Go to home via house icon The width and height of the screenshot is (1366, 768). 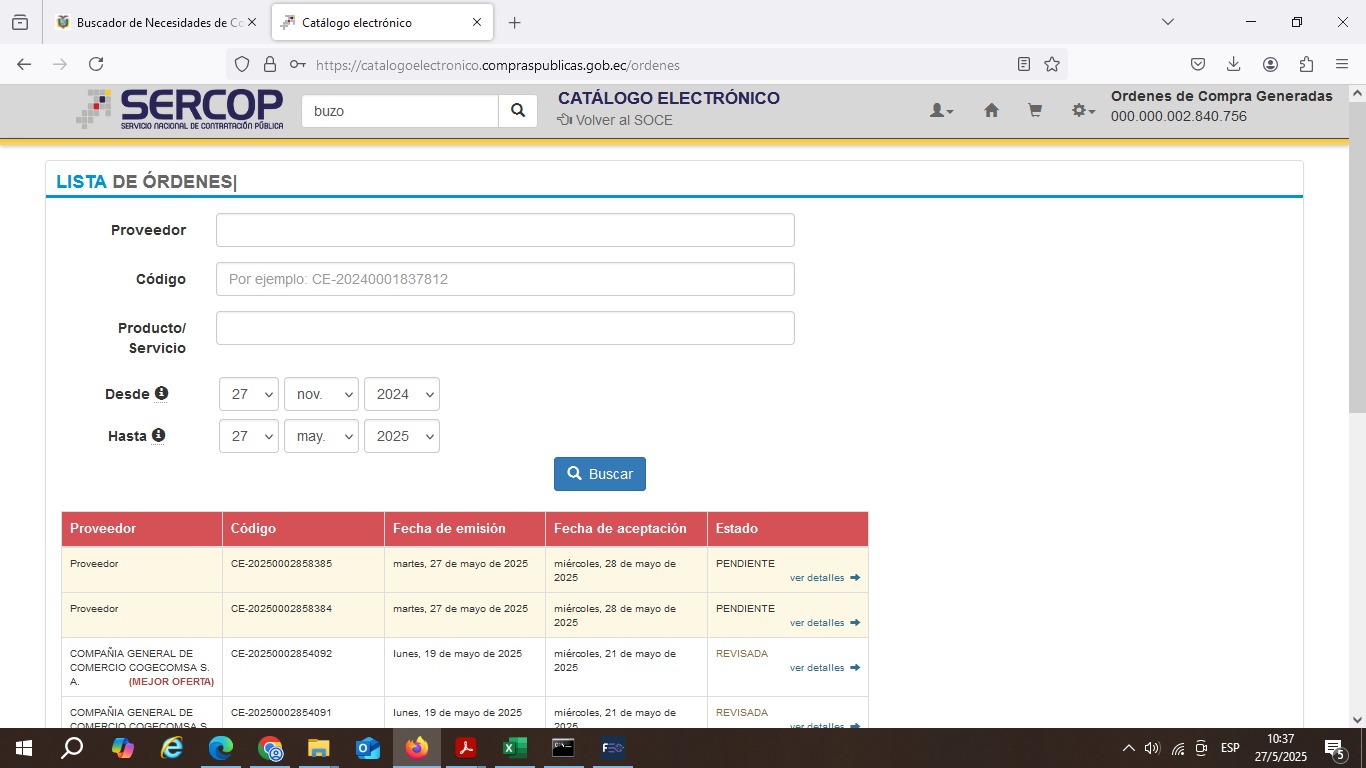(991, 111)
